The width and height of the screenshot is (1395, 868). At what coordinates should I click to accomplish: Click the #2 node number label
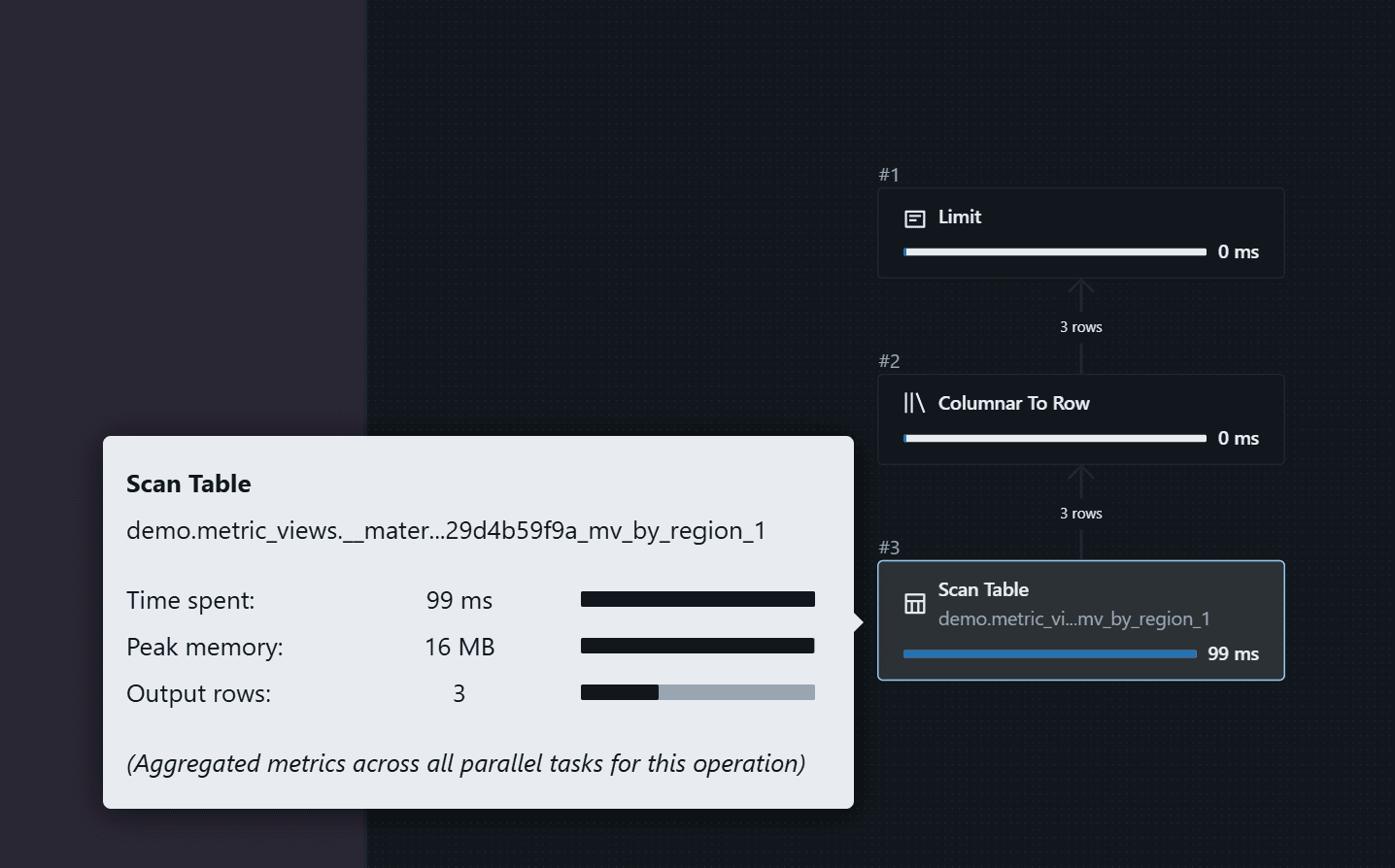pos(889,361)
